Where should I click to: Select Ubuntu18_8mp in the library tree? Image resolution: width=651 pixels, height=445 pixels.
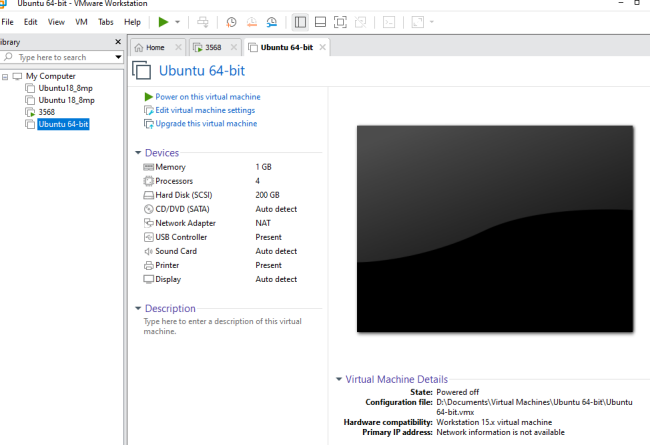click(65, 88)
